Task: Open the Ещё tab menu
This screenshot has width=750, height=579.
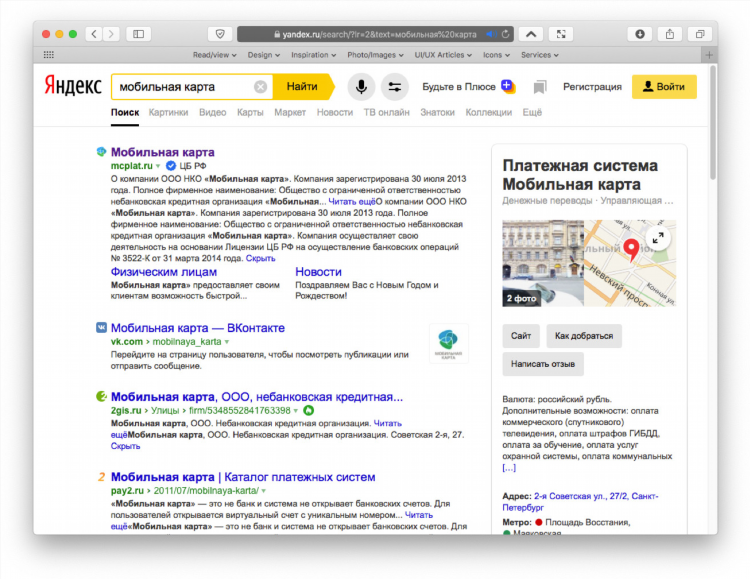Action: (532, 112)
